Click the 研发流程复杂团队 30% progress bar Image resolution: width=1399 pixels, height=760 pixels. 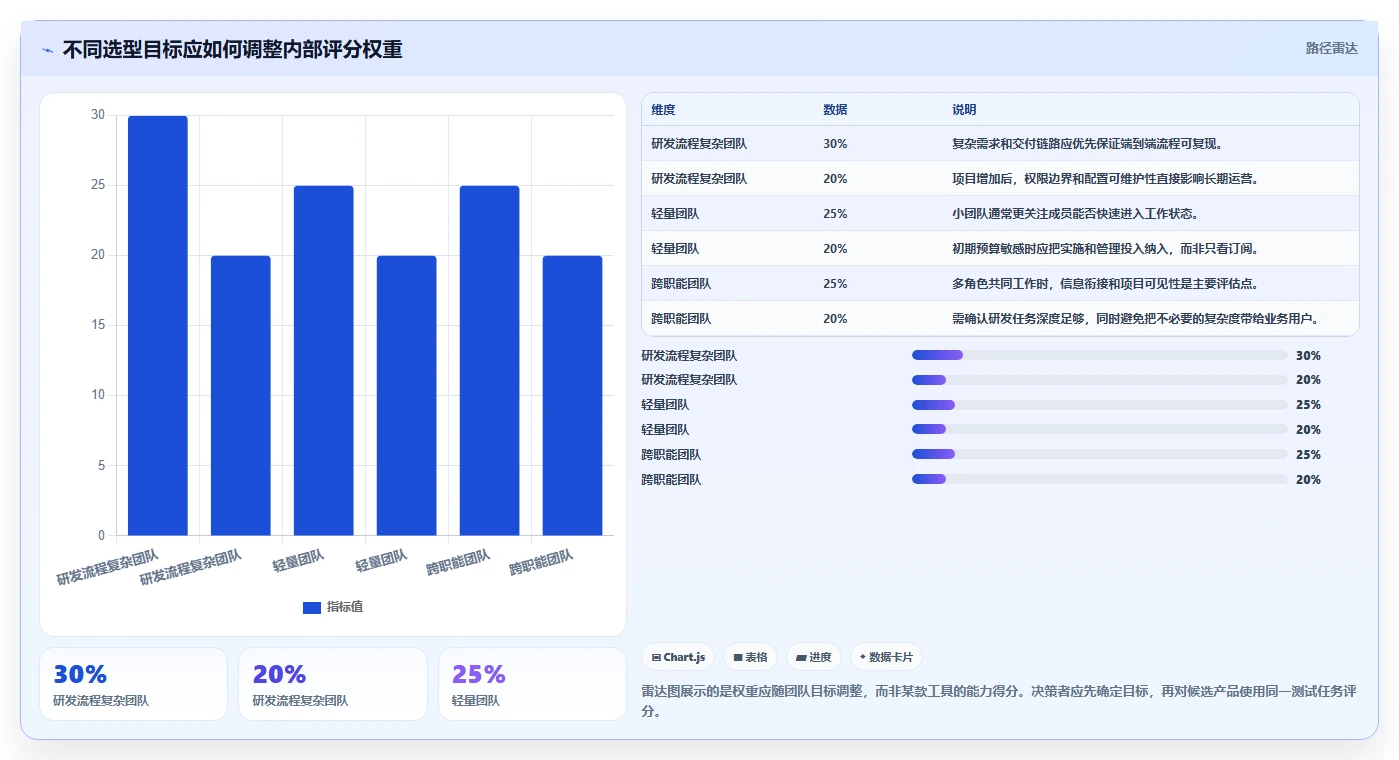pos(1100,355)
